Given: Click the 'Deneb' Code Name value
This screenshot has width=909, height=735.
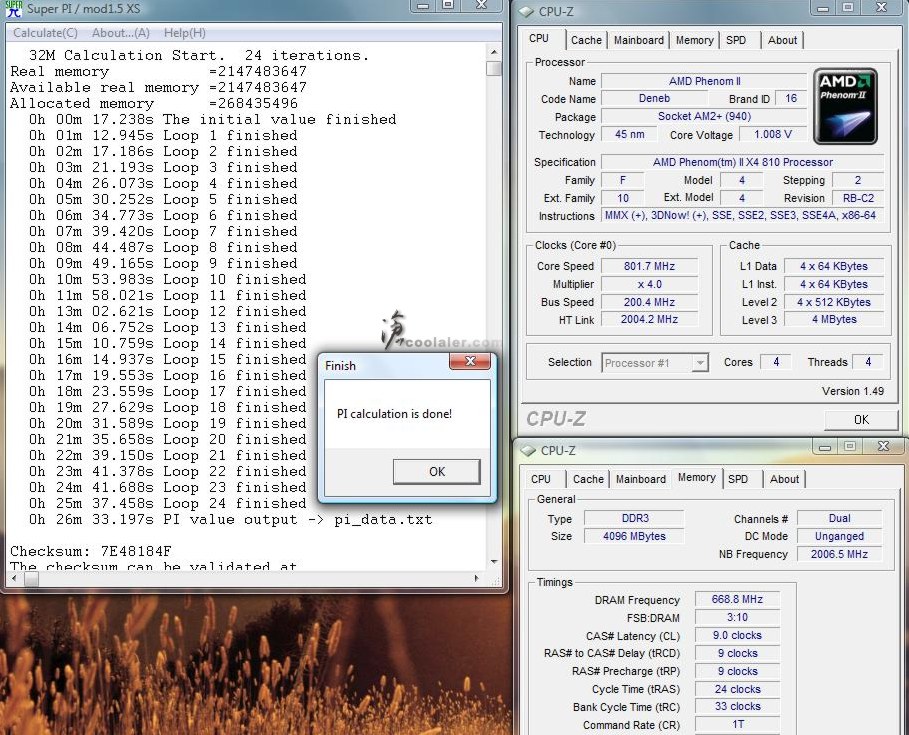Looking at the screenshot, I should pos(654,99).
